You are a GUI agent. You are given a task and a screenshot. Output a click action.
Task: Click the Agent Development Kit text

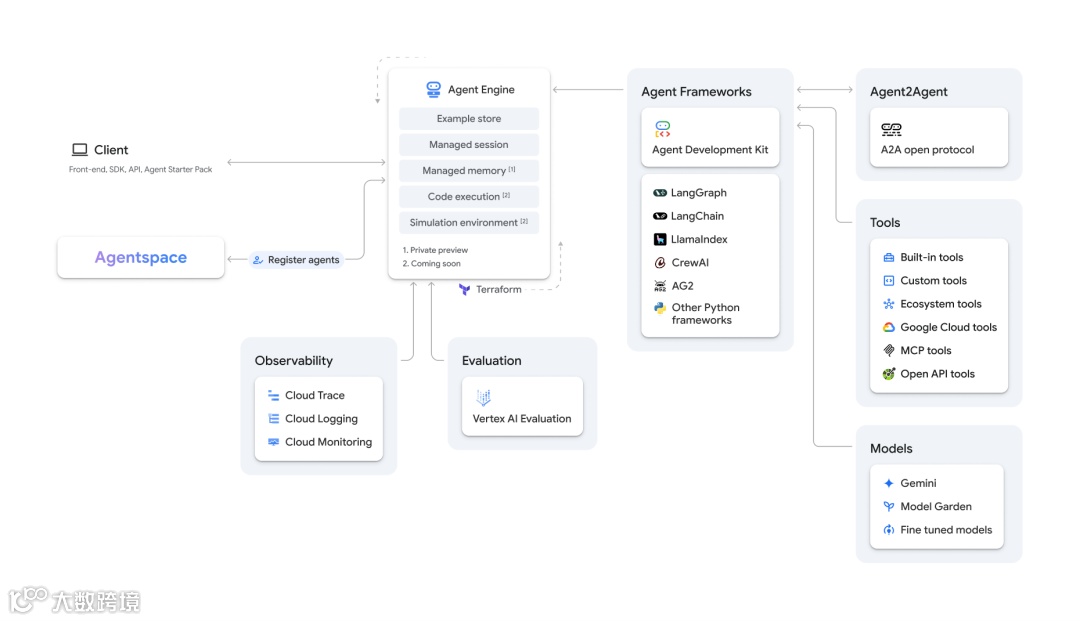click(710, 149)
